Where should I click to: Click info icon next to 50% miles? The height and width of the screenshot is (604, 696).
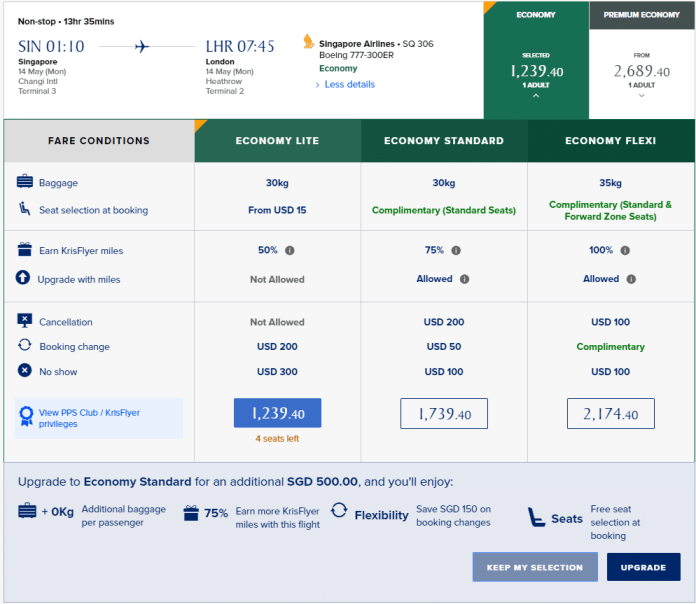point(289,251)
